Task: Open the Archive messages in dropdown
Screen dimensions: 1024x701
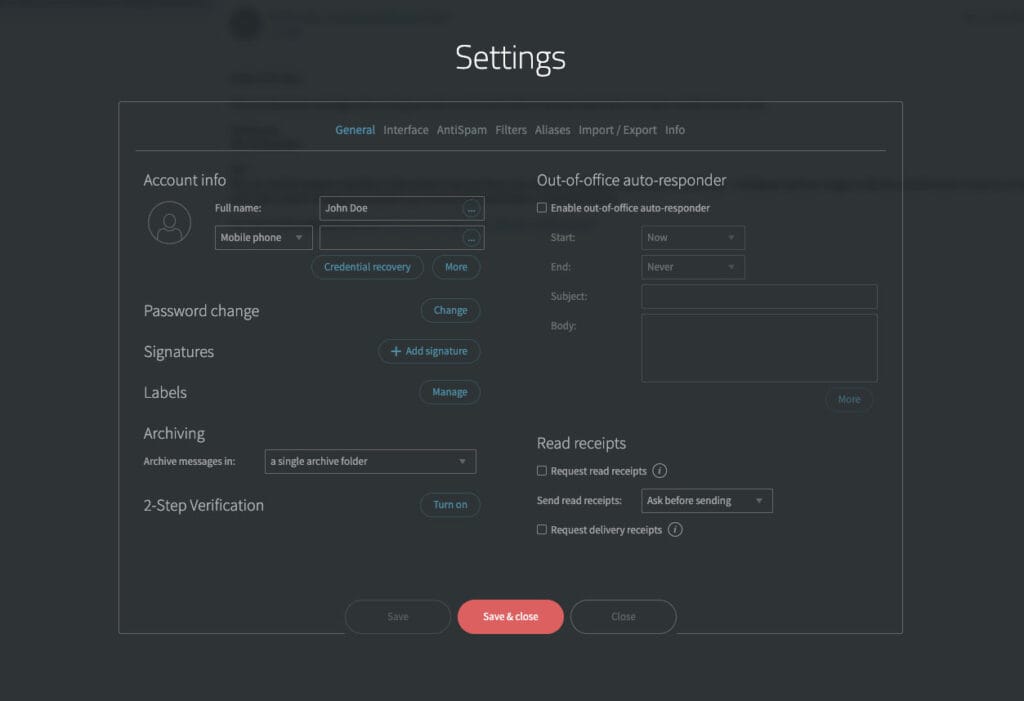Action: tap(370, 461)
